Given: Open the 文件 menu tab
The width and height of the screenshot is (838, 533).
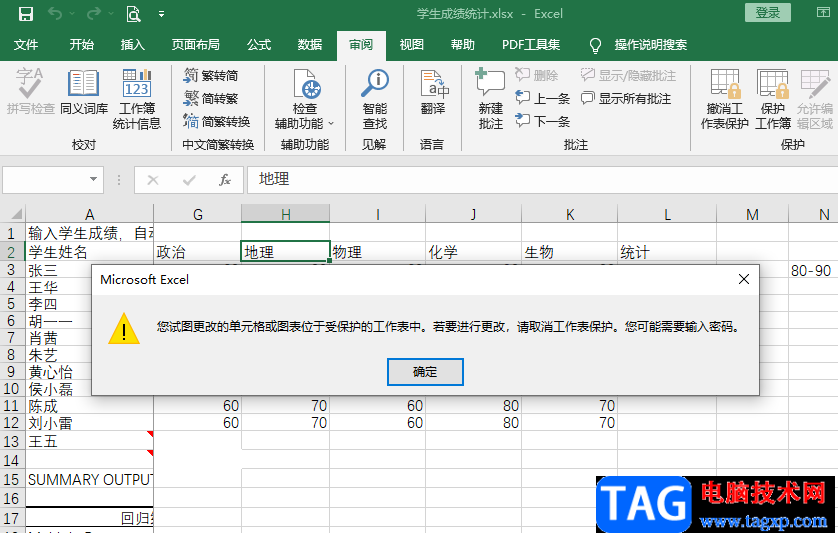Looking at the screenshot, I should (26, 45).
